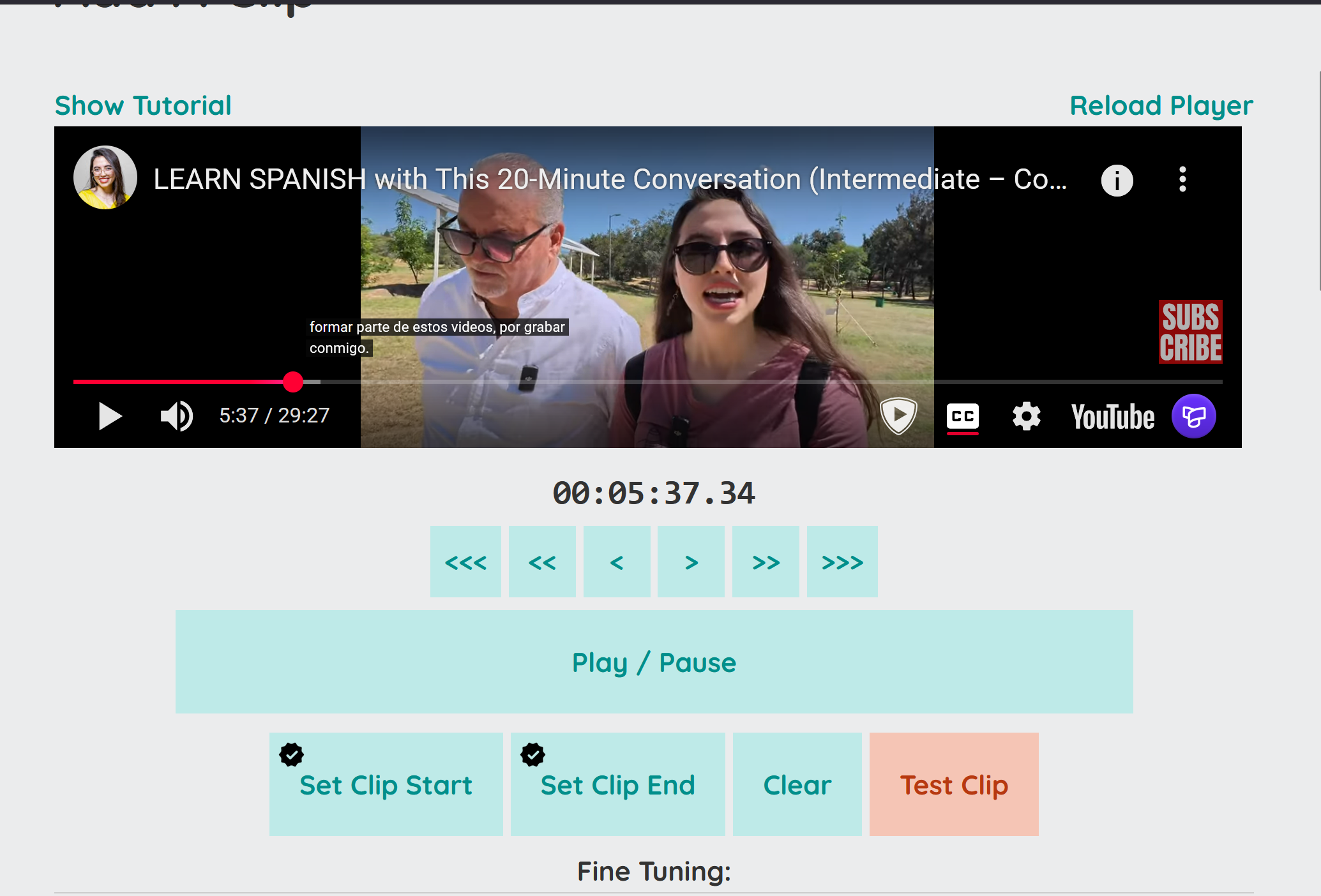Viewport: 1321px width, 896px height.
Task: Click Set Clip End button
Action: coord(617,784)
